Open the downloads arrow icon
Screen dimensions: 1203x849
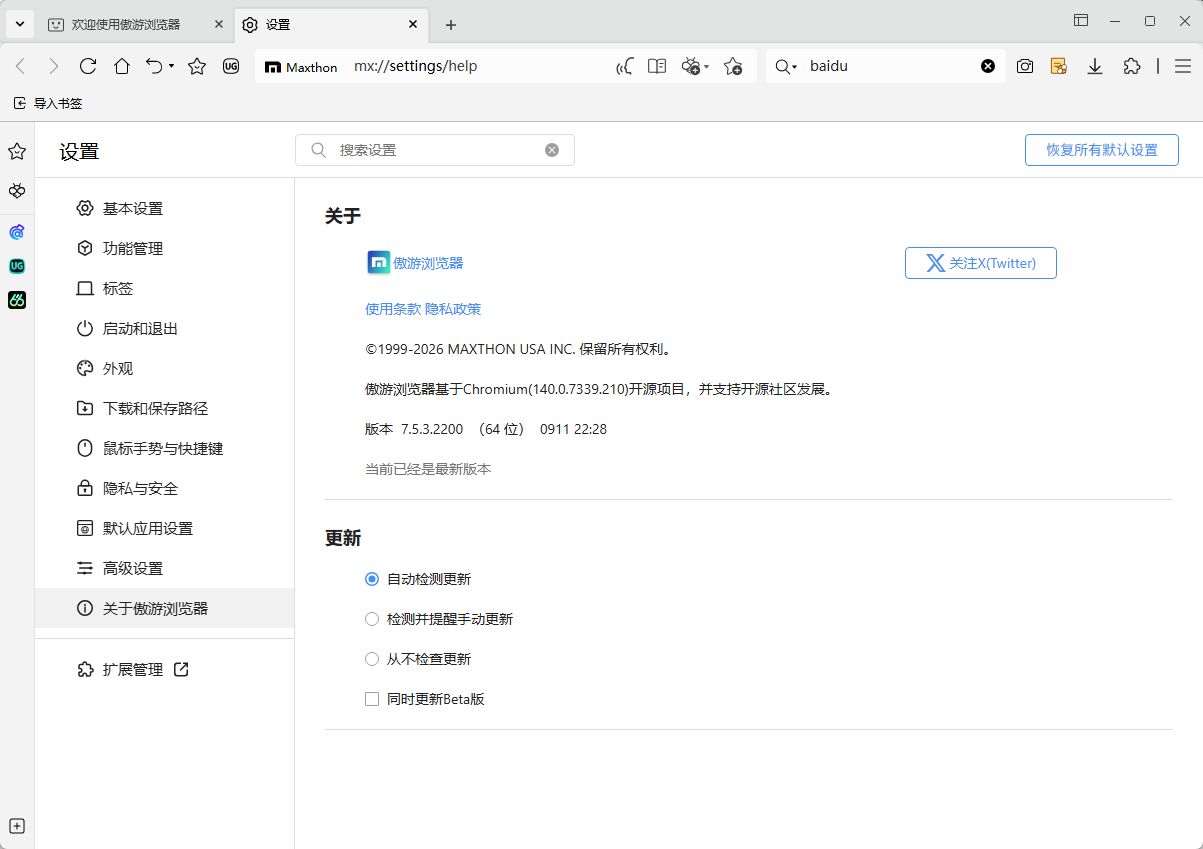tap(1095, 66)
